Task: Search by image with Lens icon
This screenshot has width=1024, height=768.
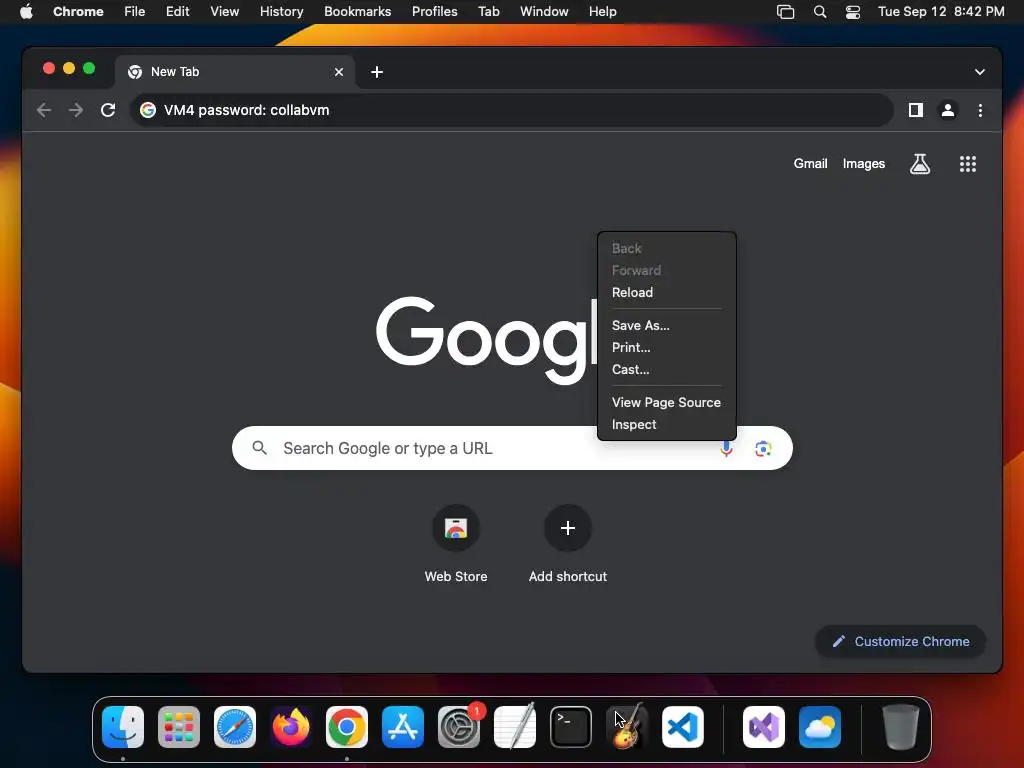Action: coord(763,449)
